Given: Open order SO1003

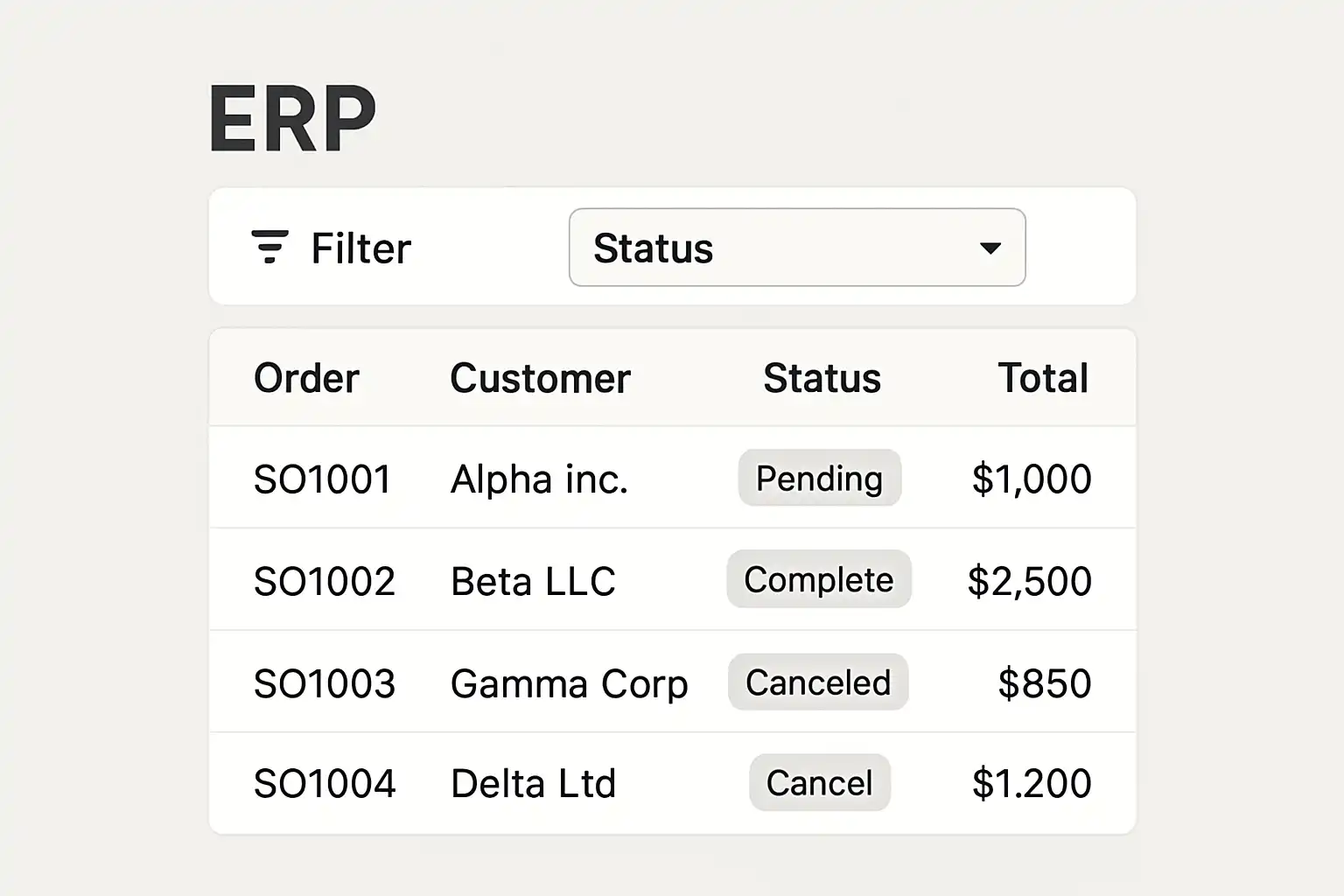Looking at the screenshot, I should click(x=324, y=683).
